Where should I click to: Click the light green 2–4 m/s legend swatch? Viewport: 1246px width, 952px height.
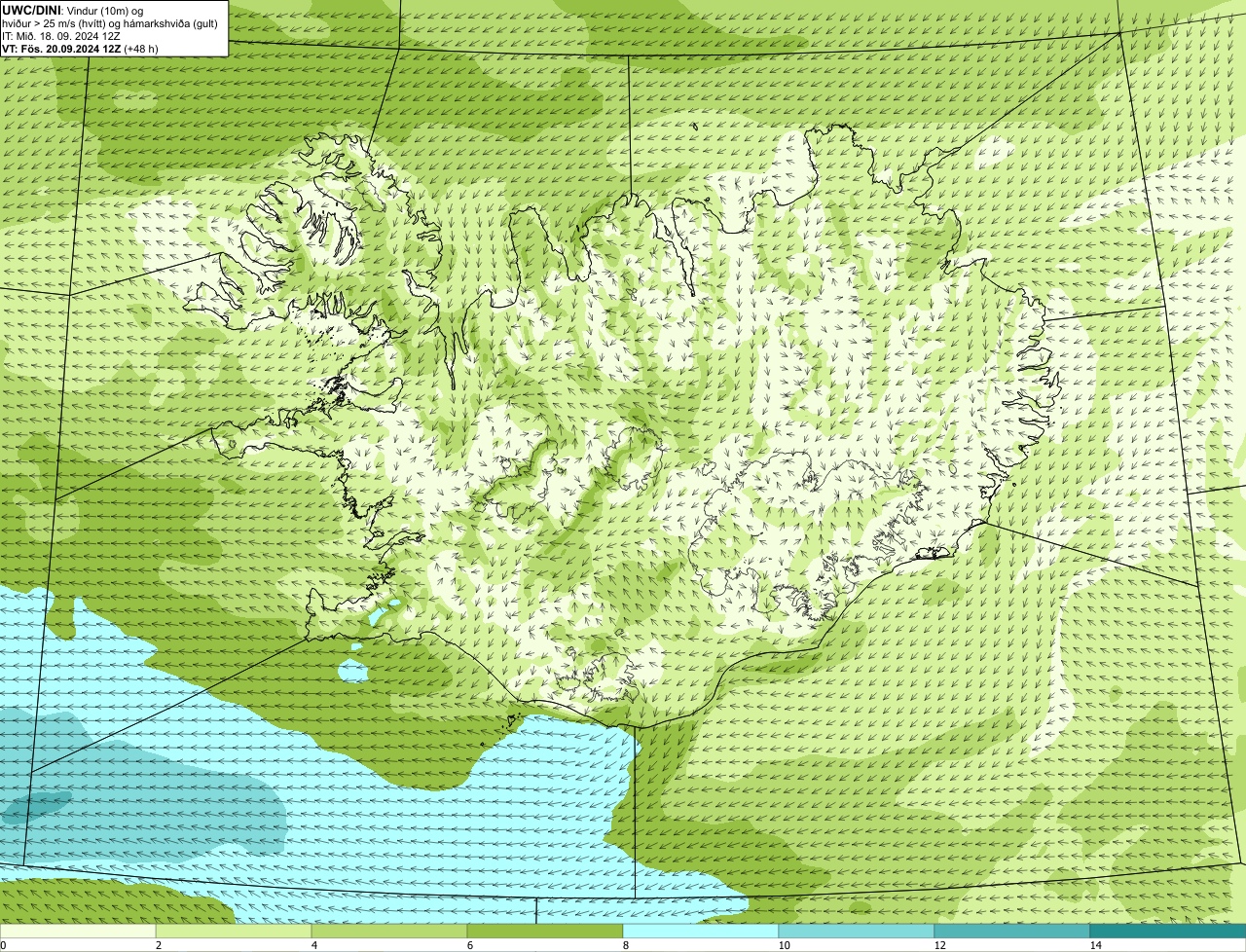point(234,931)
